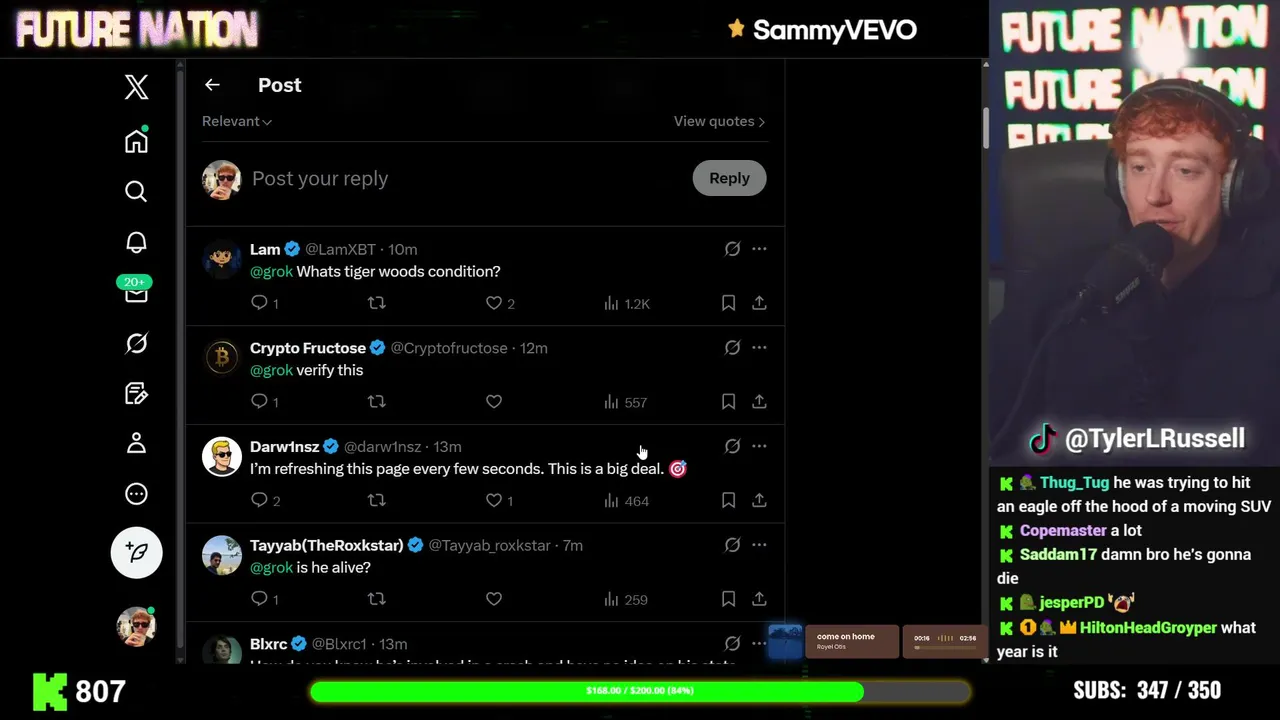Viewport: 1280px width, 720px height.
Task: Open Profile person icon in sidebar
Action: (136, 443)
